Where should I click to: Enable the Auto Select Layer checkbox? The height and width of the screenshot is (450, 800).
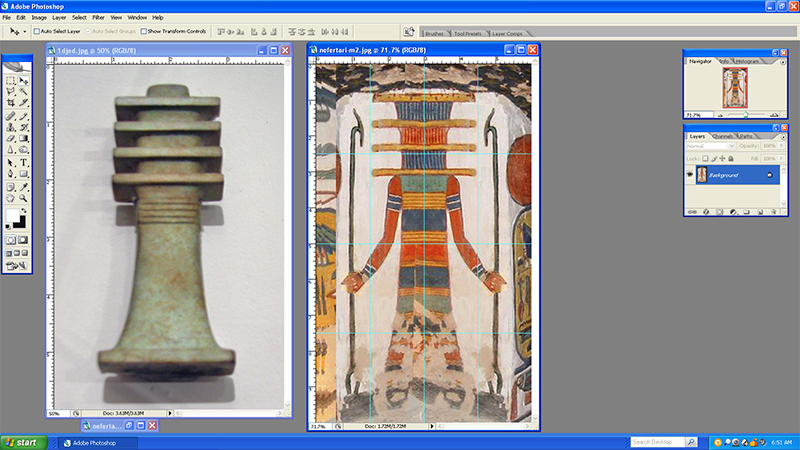[x=37, y=31]
